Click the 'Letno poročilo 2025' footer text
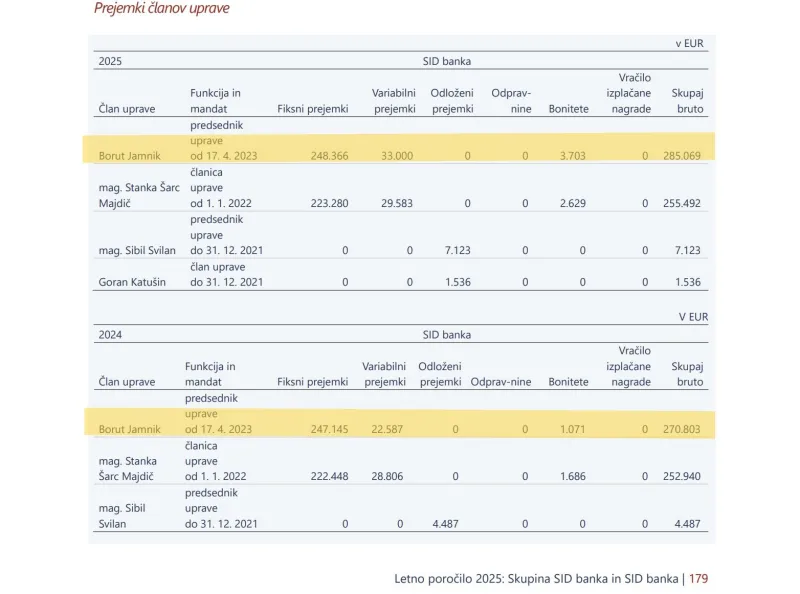This screenshot has width=800, height=594. tap(448, 579)
